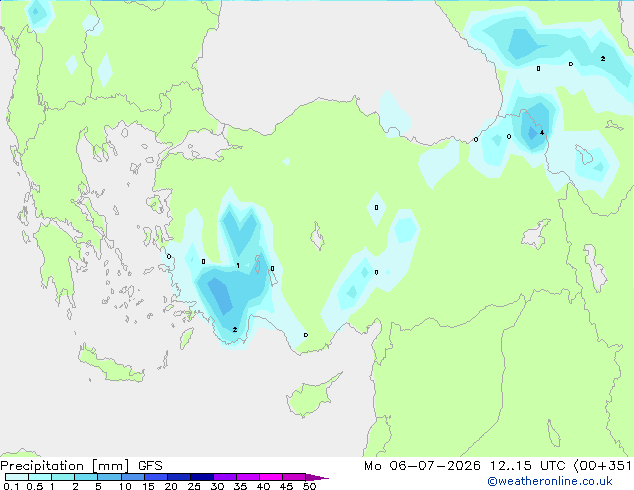
Task: Click the '10' legend scale label
Action: click(125, 486)
